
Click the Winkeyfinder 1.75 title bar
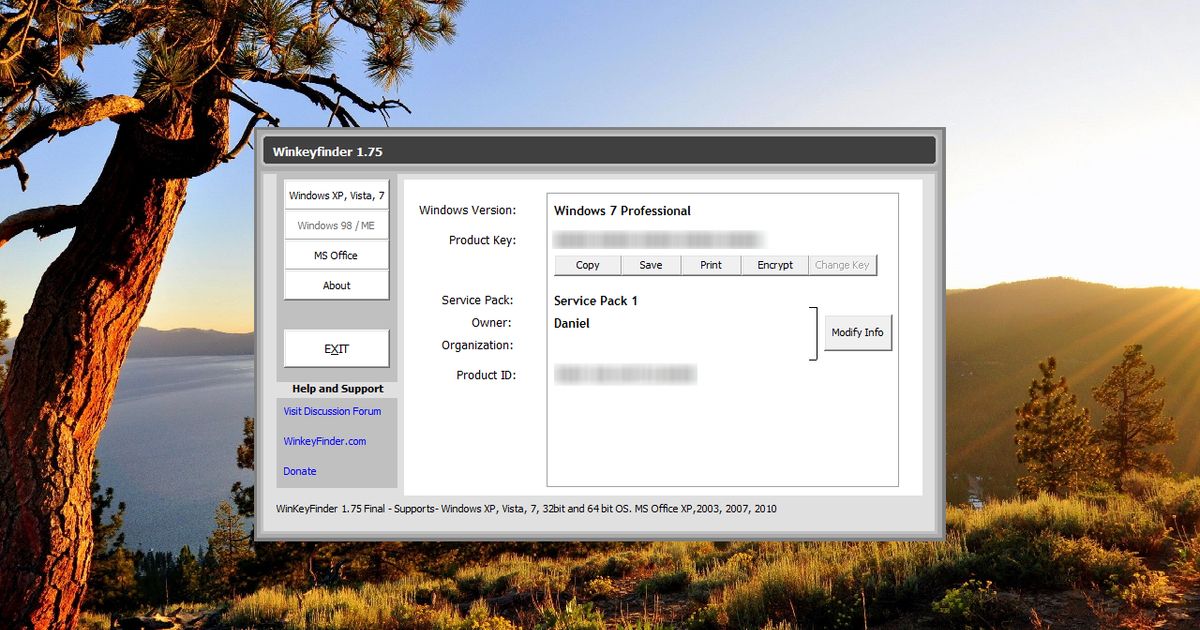pos(600,152)
